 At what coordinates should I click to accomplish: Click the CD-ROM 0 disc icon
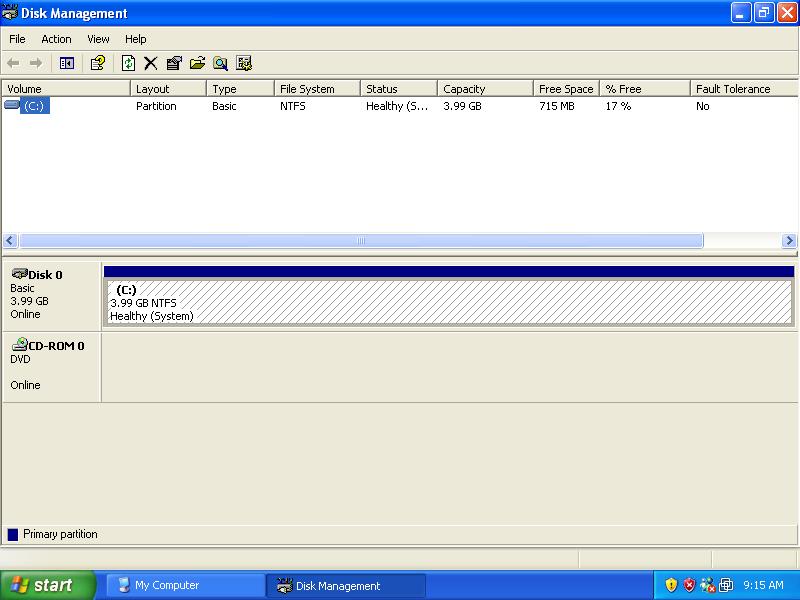(19, 344)
